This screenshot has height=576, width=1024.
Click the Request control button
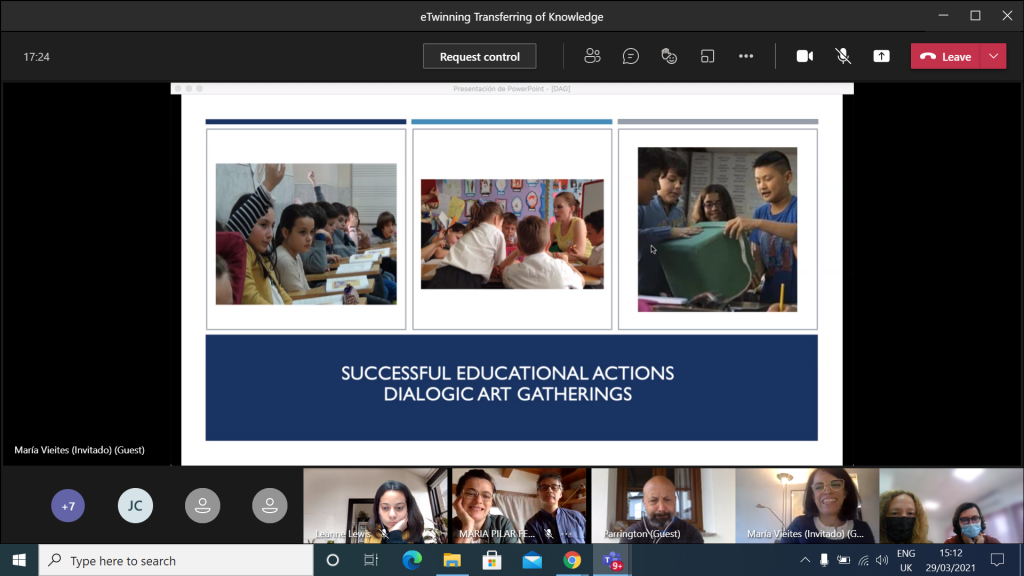[x=479, y=57]
